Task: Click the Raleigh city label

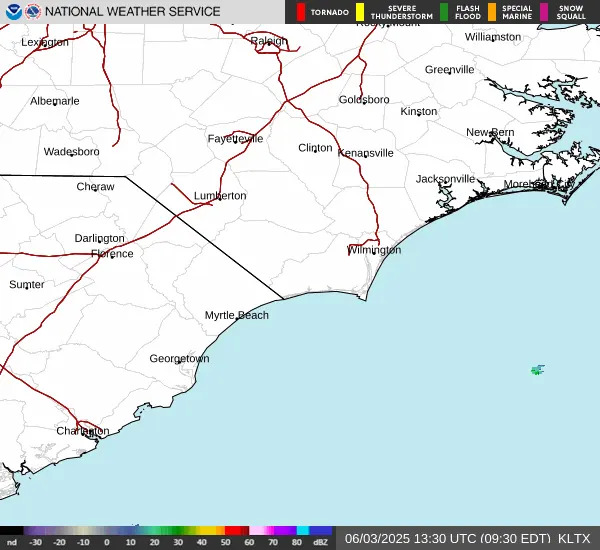Action: point(269,40)
